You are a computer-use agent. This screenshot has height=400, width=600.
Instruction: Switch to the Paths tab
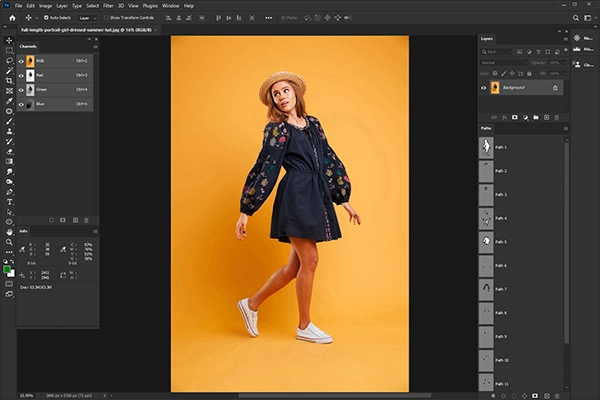coord(486,128)
